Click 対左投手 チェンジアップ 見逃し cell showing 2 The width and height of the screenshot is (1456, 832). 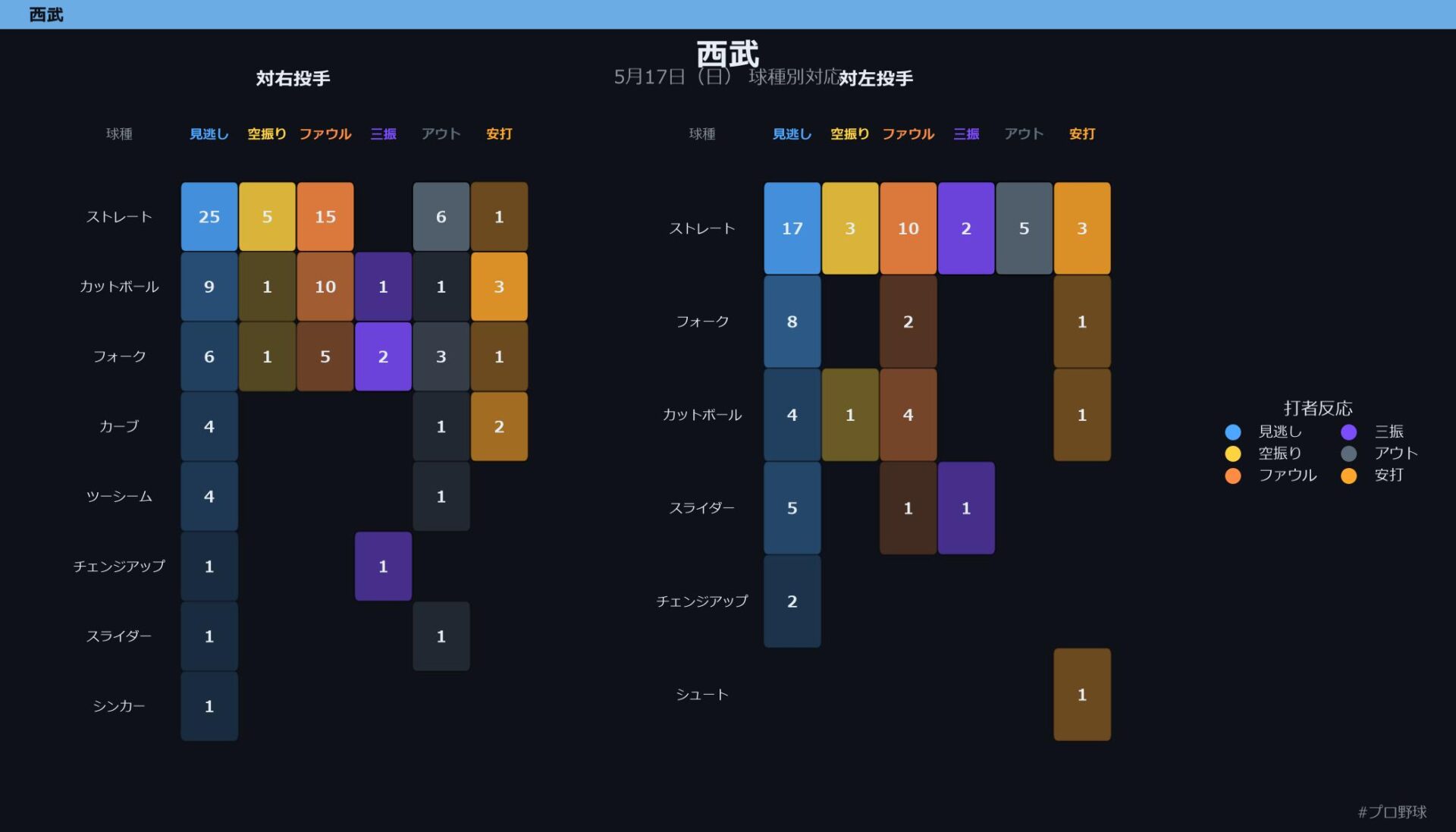coord(792,601)
